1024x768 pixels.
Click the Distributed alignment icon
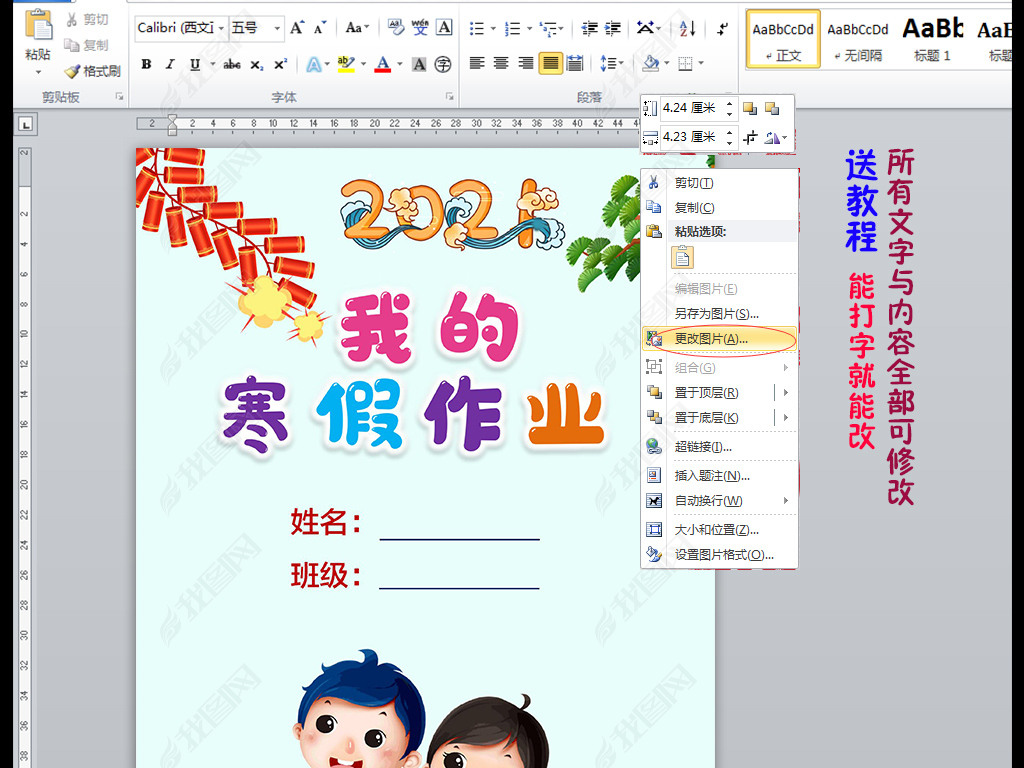point(575,63)
